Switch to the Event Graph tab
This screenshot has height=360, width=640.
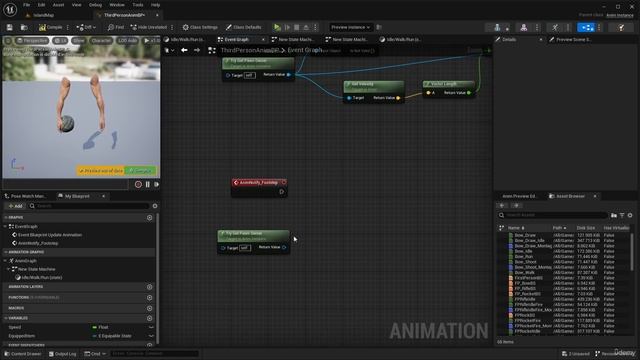(237, 40)
